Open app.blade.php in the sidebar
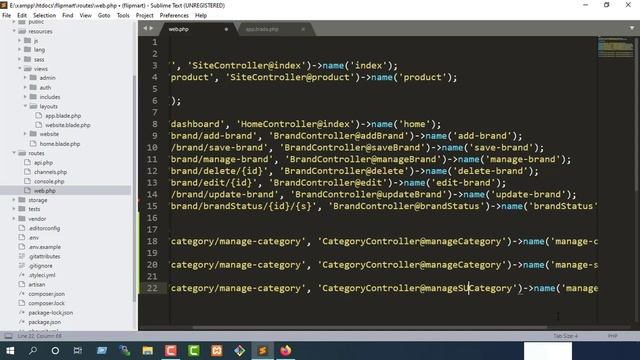640x360 pixels. [63, 116]
